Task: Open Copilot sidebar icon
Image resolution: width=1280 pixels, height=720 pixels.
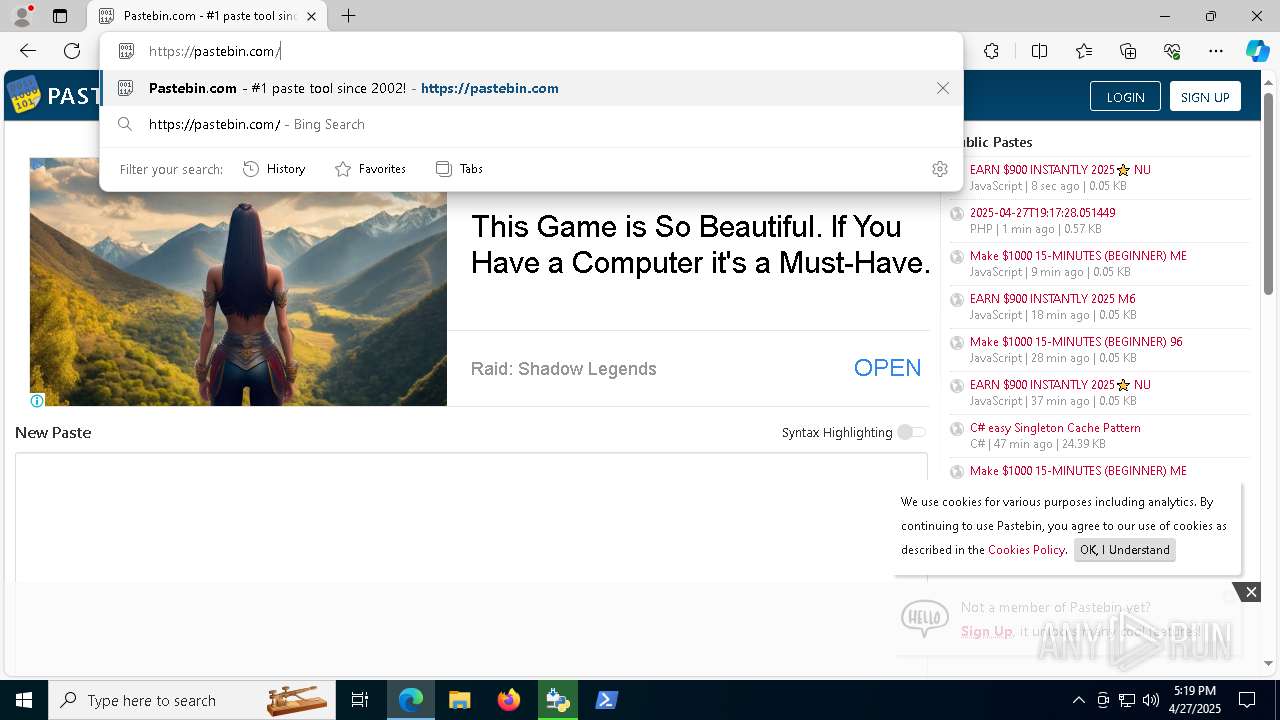Action: pyautogui.click(x=1257, y=51)
